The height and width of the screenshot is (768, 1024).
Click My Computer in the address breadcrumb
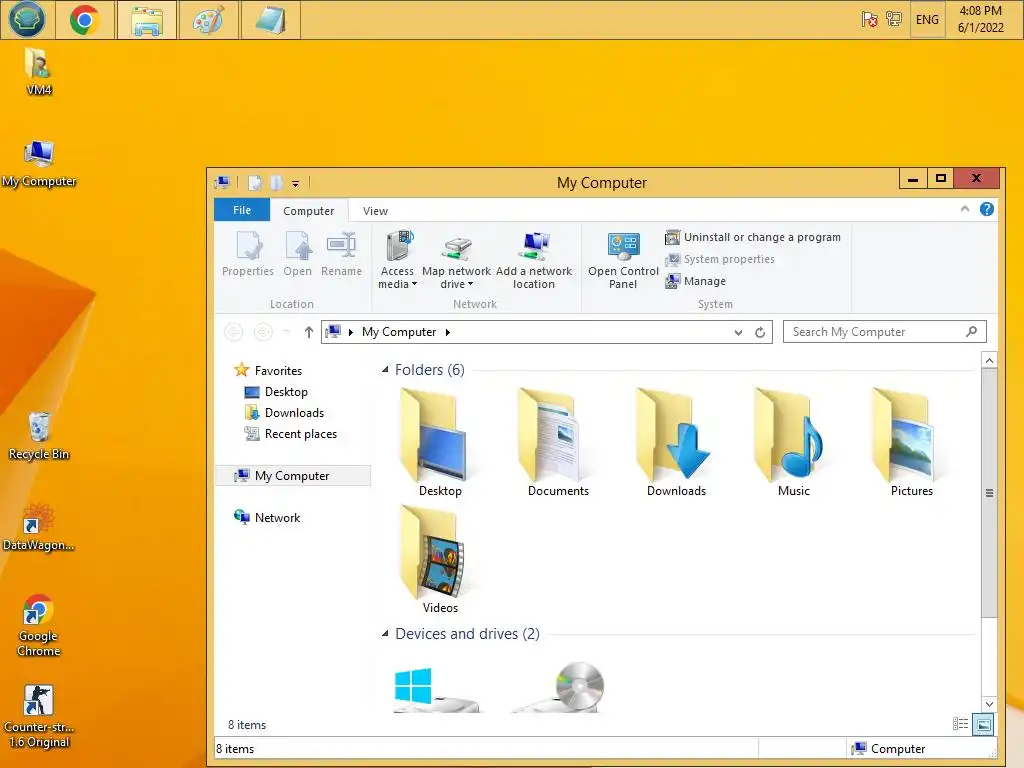[x=399, y=332]
